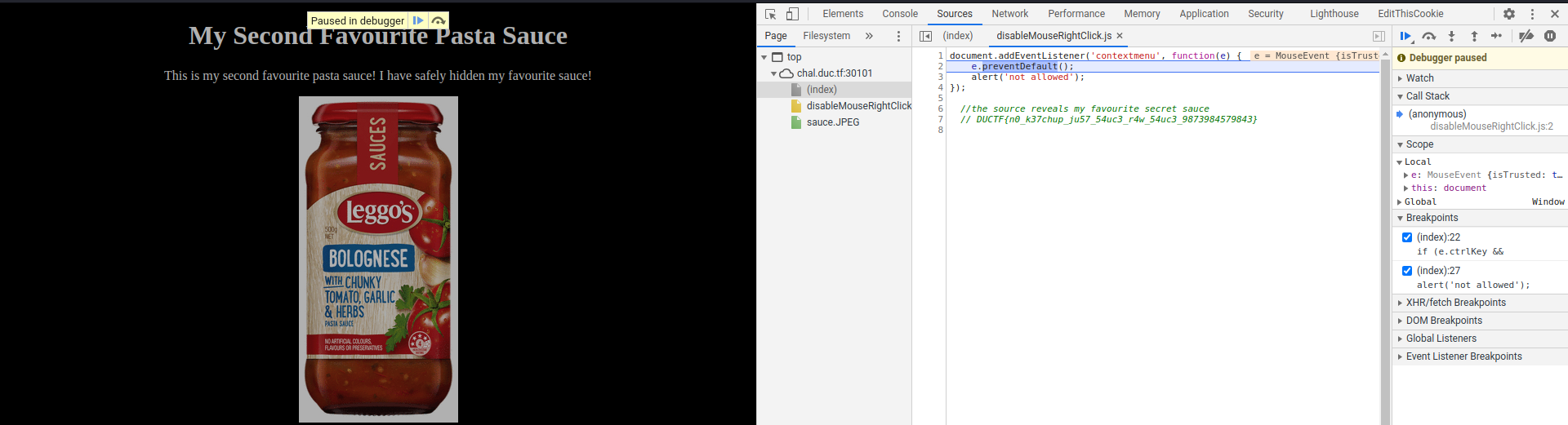Click the pasta sauce jar image
Viewport: 1568px width, 425px height.
click(378, 259)
